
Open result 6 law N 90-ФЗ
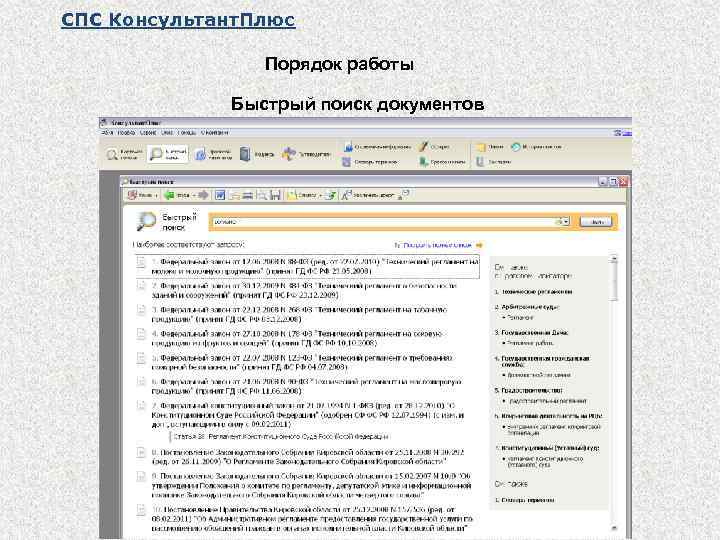tap(307, 386)
